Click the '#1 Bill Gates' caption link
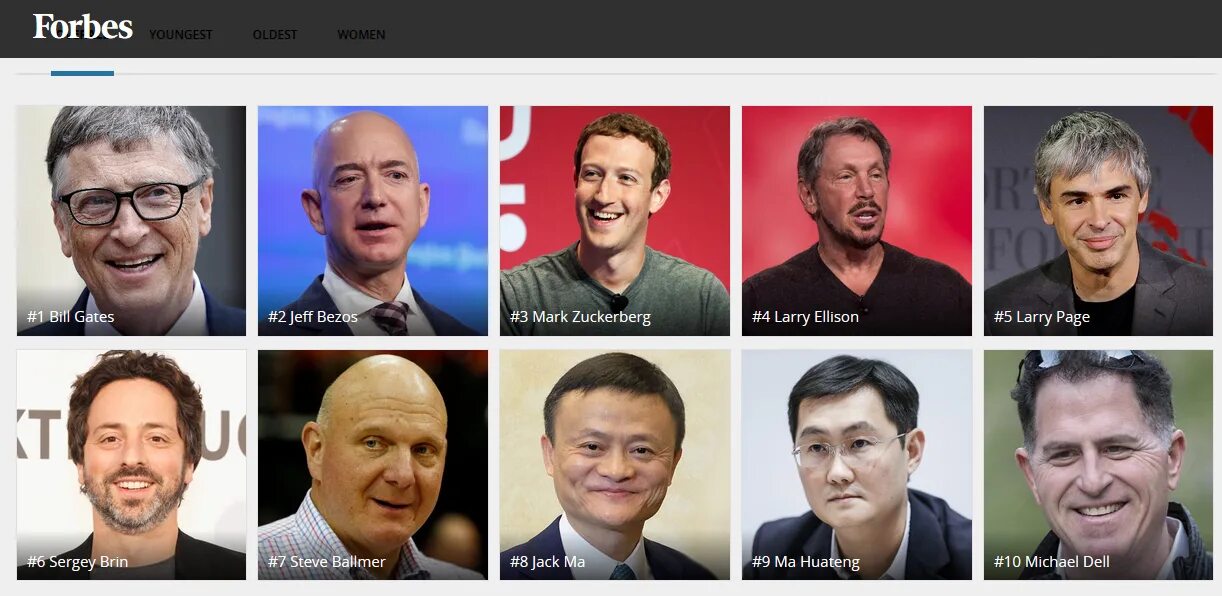1222x596 pixels. click(x=70, y=317)
